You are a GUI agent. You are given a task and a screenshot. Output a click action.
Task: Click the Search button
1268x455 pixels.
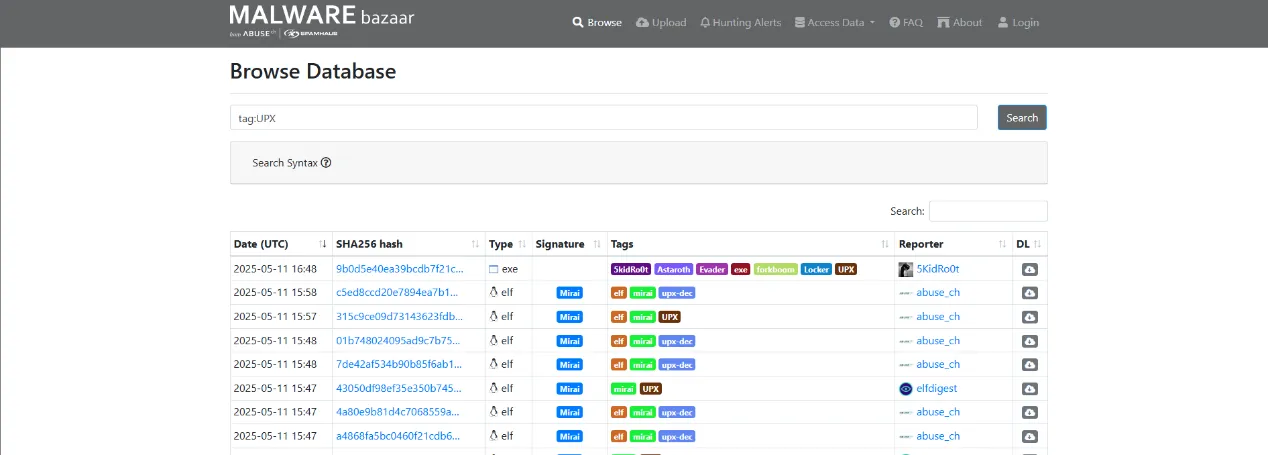tap(1022, 118)
